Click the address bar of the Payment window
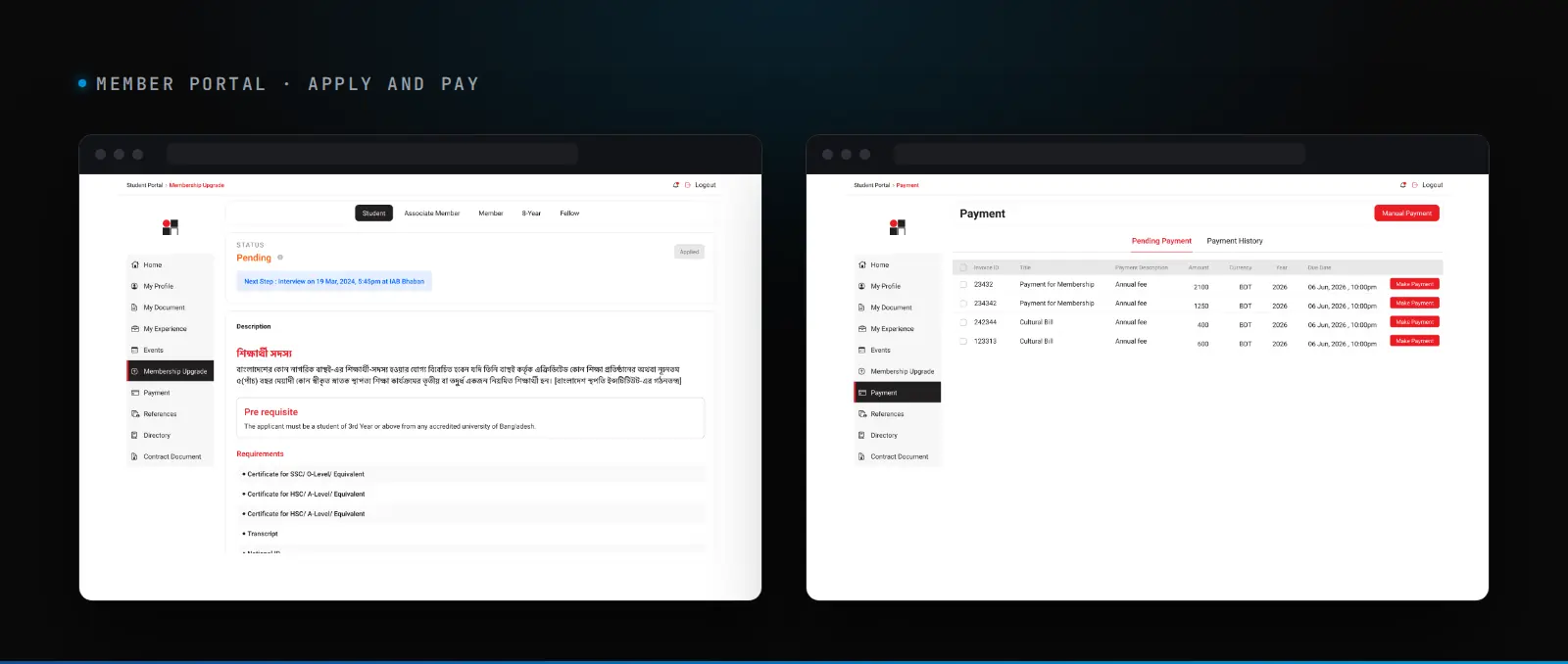1568x664 pixels. [1100, 154]
